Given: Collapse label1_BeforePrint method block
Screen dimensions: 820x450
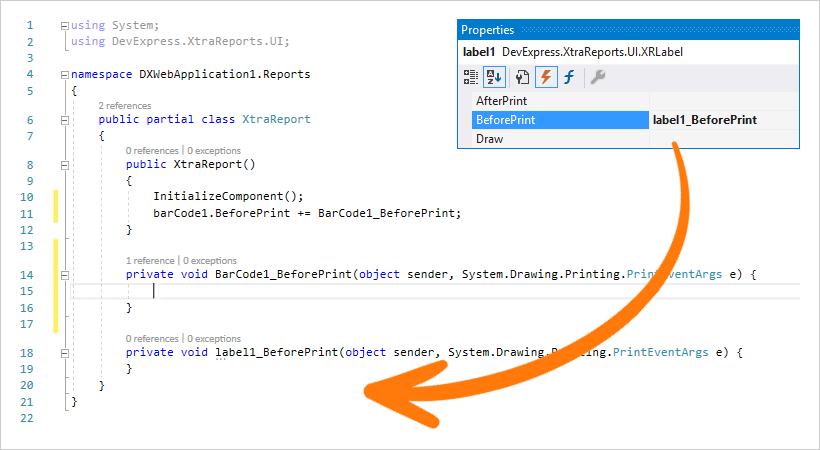Looking at the screenshot, I should [64, 353].
